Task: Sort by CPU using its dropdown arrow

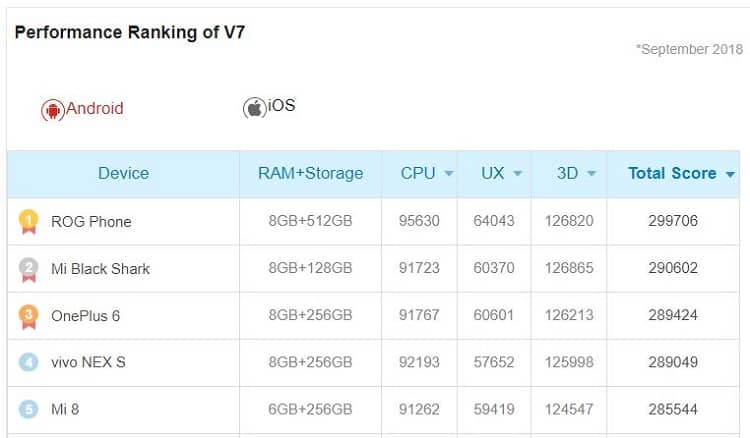Action: pos(449,173)
